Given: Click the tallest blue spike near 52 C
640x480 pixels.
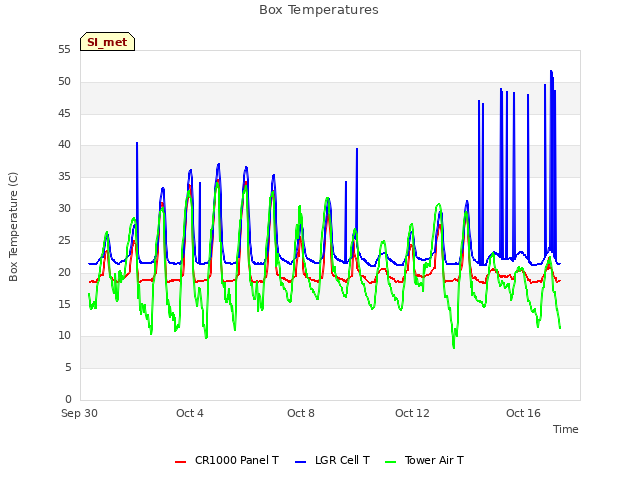Looking at the screenshot, I should tap(551, 72).
